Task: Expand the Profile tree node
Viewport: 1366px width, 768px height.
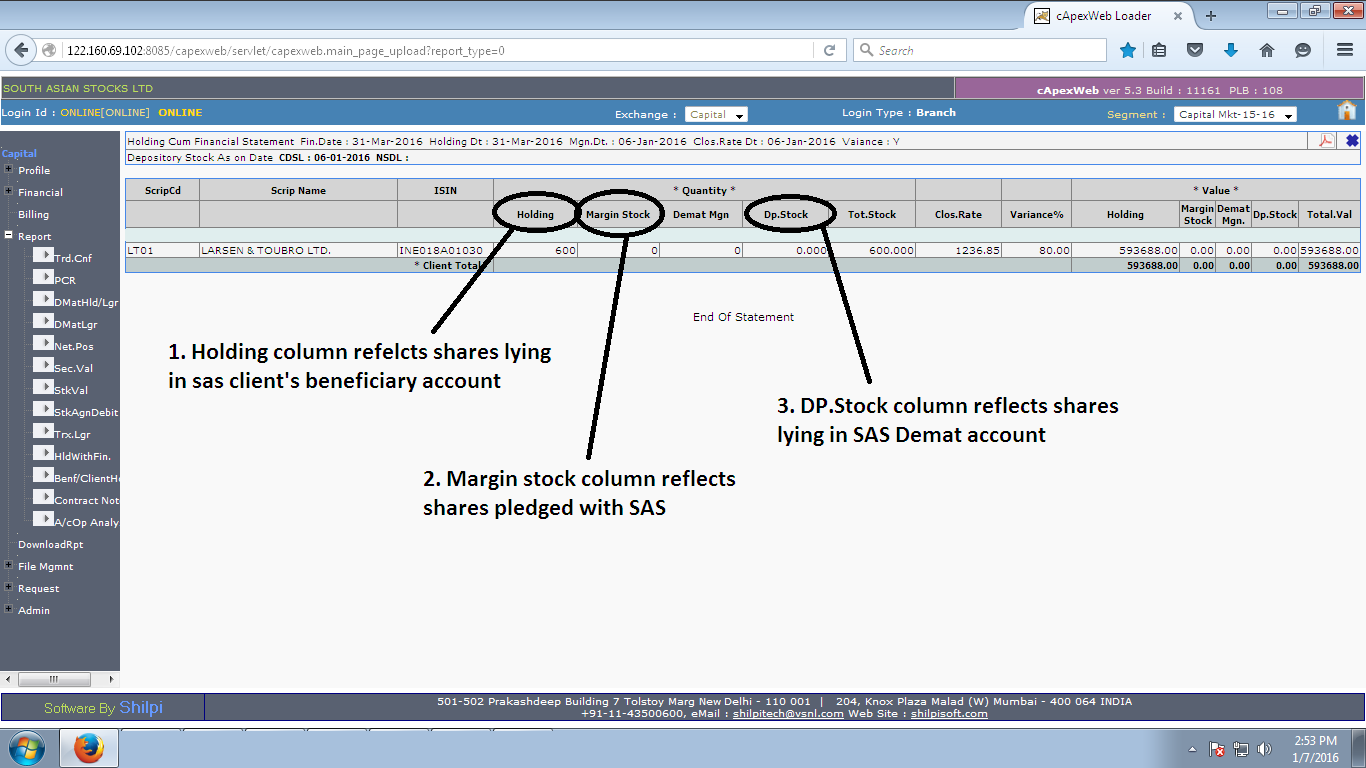Action: (9, 169)
